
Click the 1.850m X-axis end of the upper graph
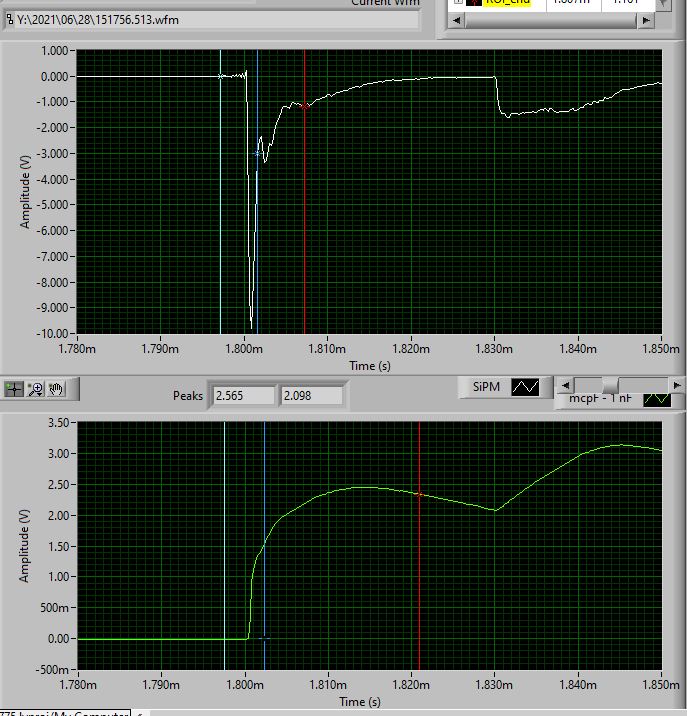coord(661,349)
